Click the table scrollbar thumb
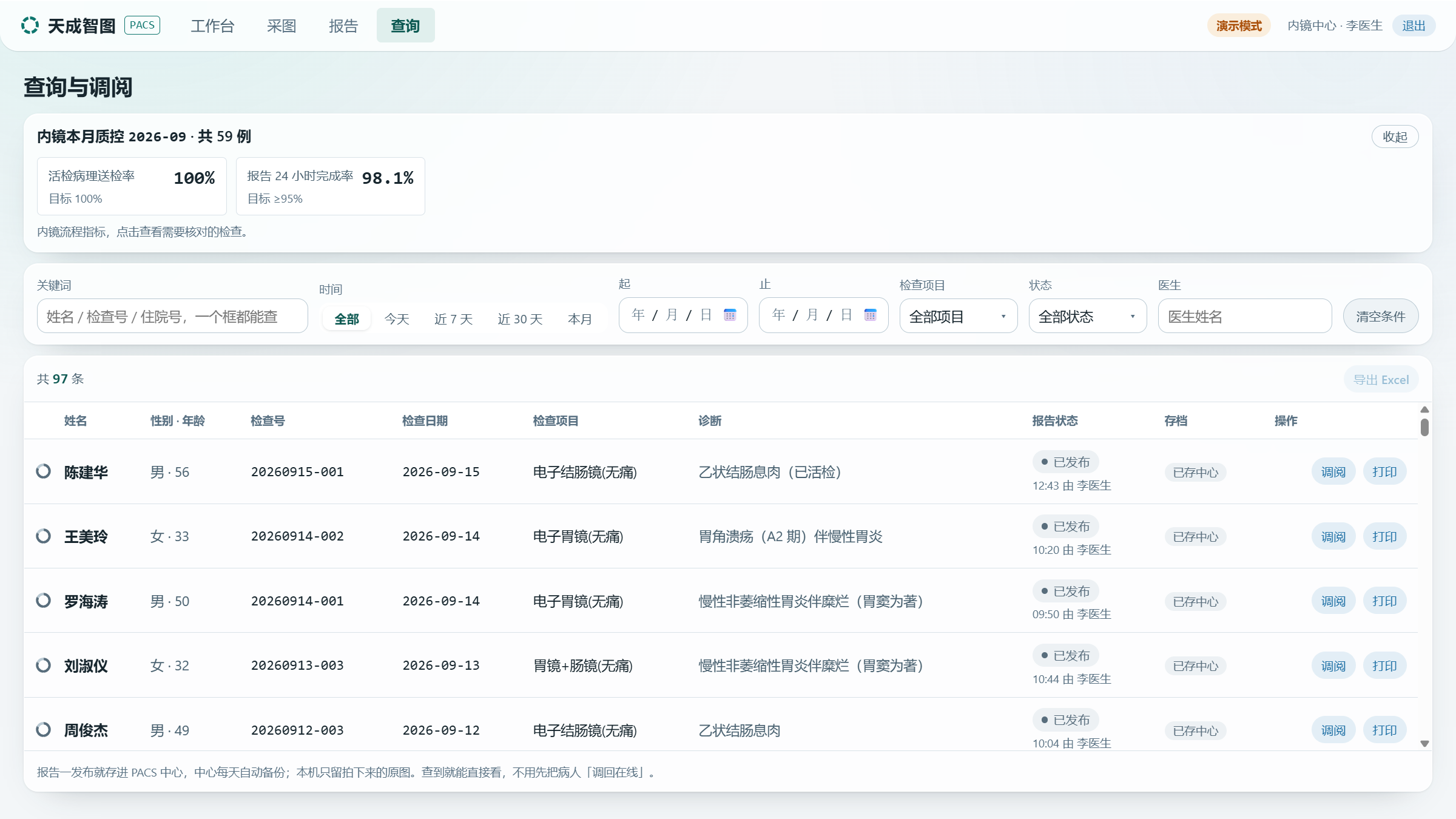1456x819 pixels. (1424, 427)
